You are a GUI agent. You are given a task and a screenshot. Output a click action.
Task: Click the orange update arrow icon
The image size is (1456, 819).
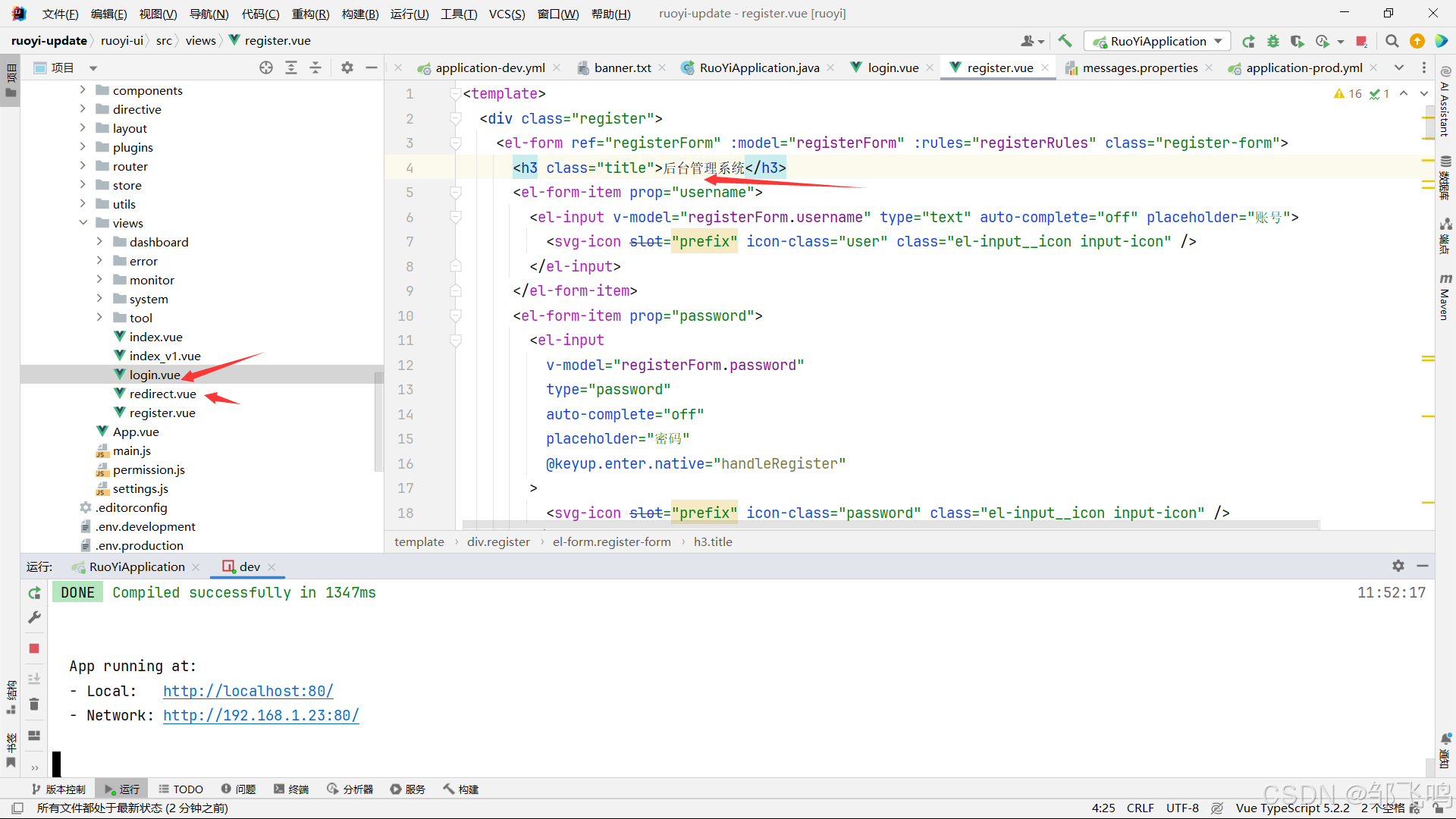[1417, 41]
